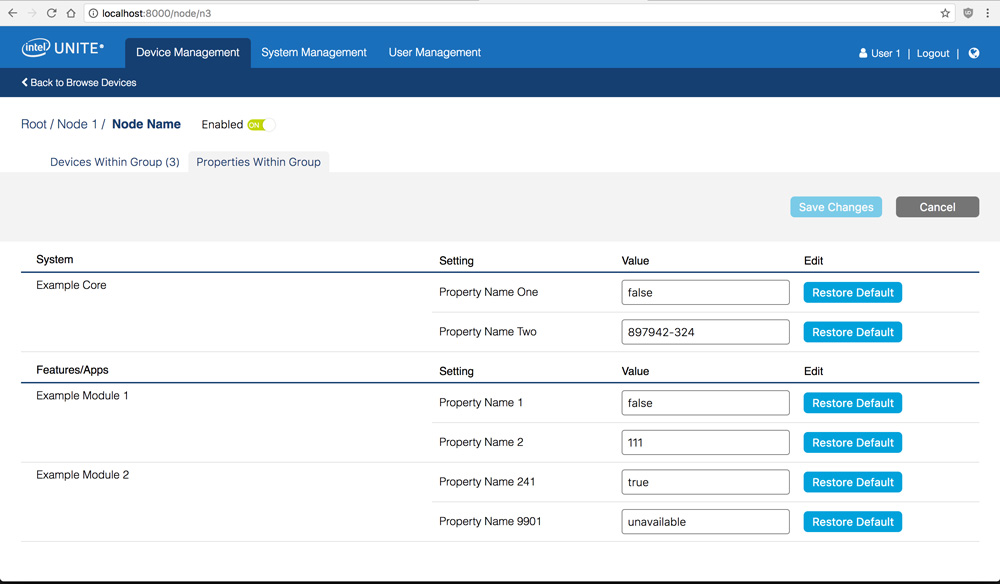Click the Property Name 241 label
Image resolution: width=1000 pixels, height=584 pixels.
(487, 482)
